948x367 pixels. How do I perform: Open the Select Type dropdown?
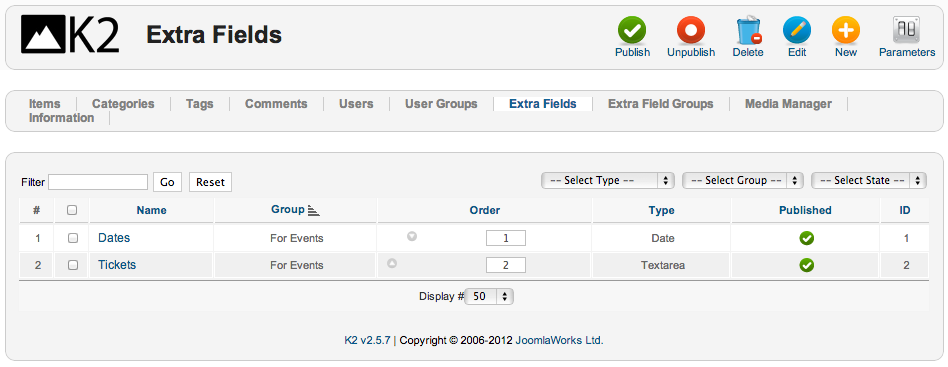coord(608,180)
